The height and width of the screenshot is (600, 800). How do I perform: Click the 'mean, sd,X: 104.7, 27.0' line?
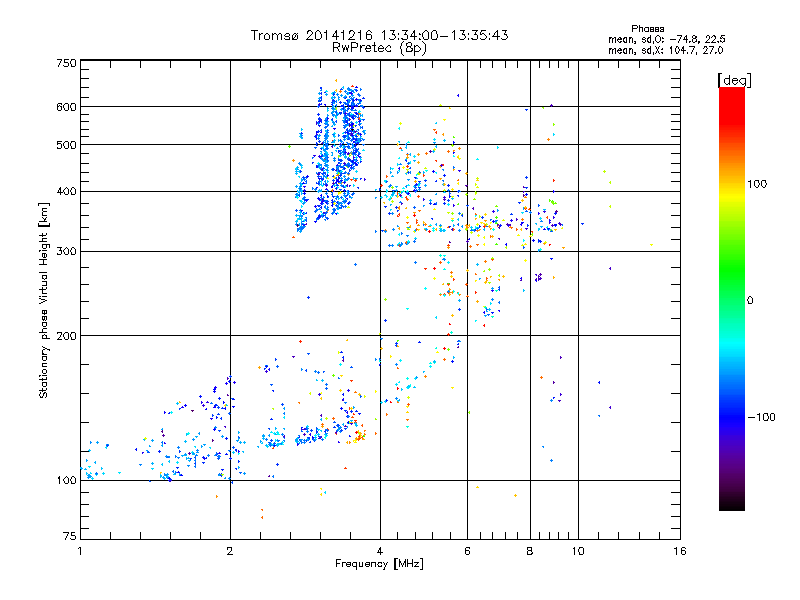click(665, 50)
